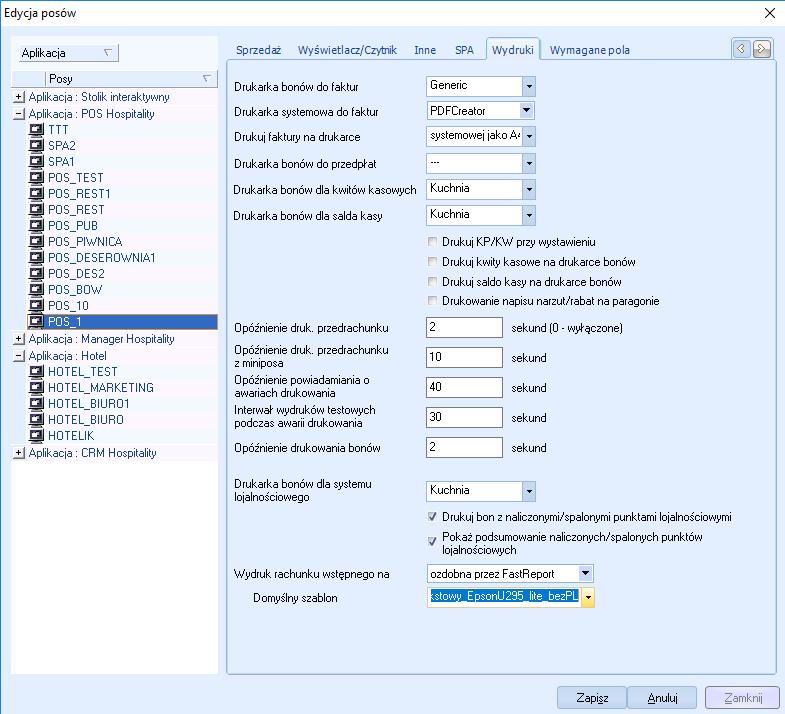Open Wydruk rachunku wstępnego na dropdown
Viewport: 785px width, 714px height.
coord(585,573)
